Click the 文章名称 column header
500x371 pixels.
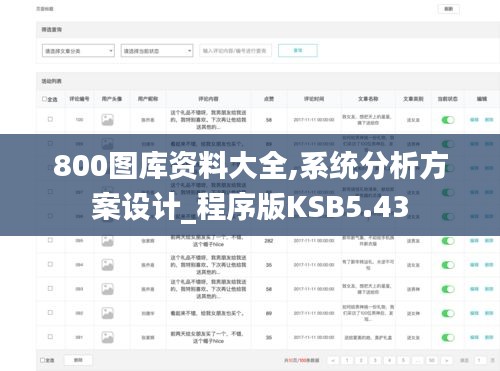tap(368, 99)
